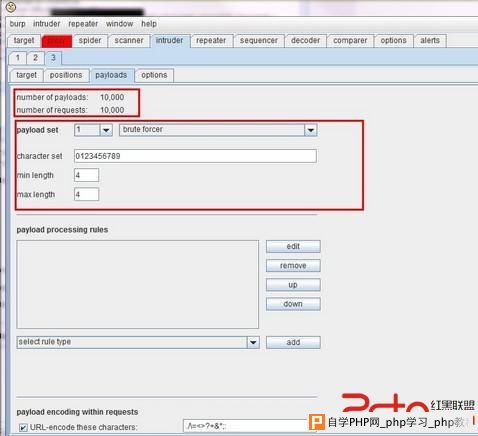Open the intruder menu in the menu bar

(x=46, y=24)
